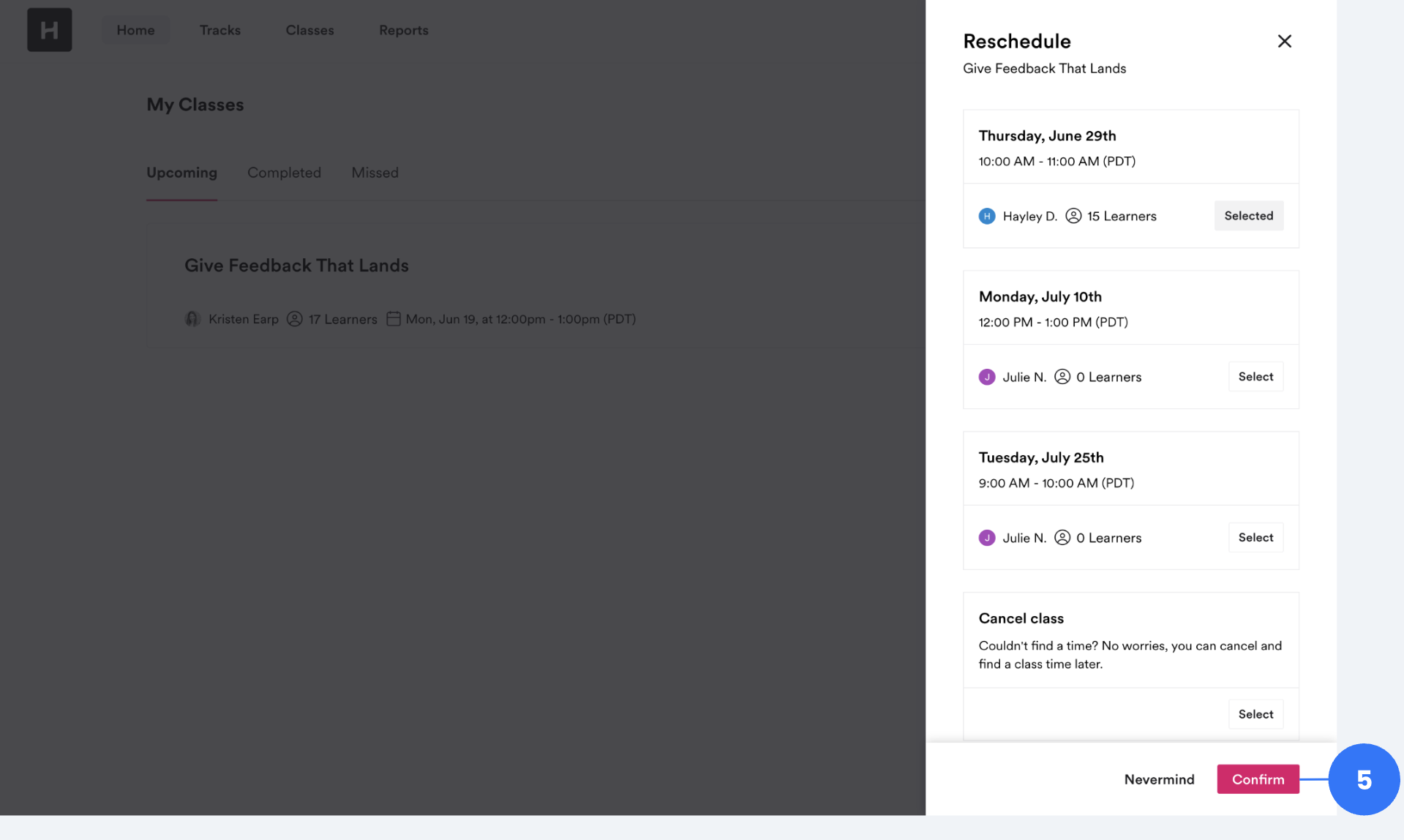Image resolution: width=1404 pixels, height=840 pixels.
Task: Click the Selected button for June 29th
Action: [x=1248, y=216]
